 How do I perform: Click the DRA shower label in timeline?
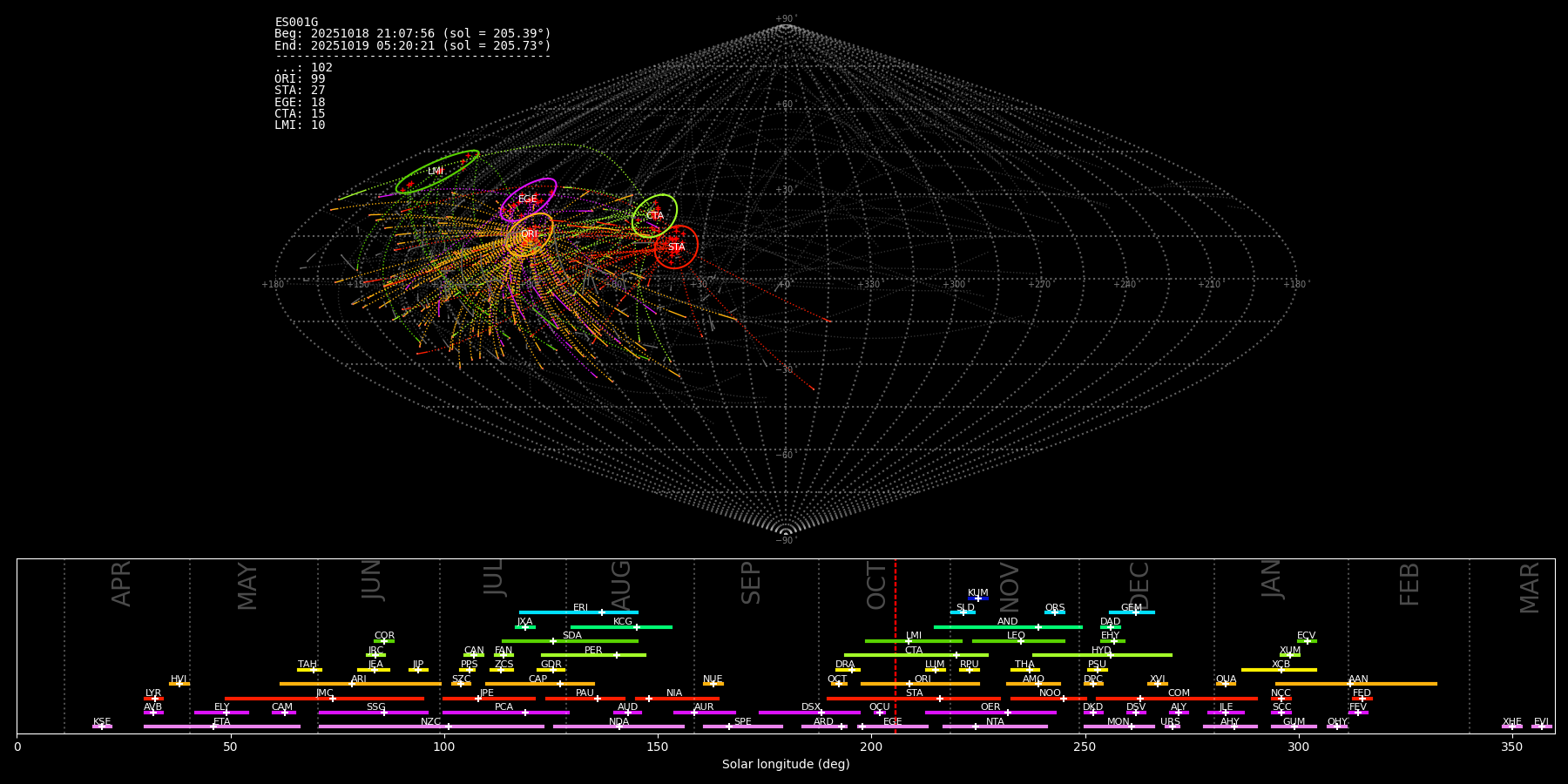(x=845, y=665)
